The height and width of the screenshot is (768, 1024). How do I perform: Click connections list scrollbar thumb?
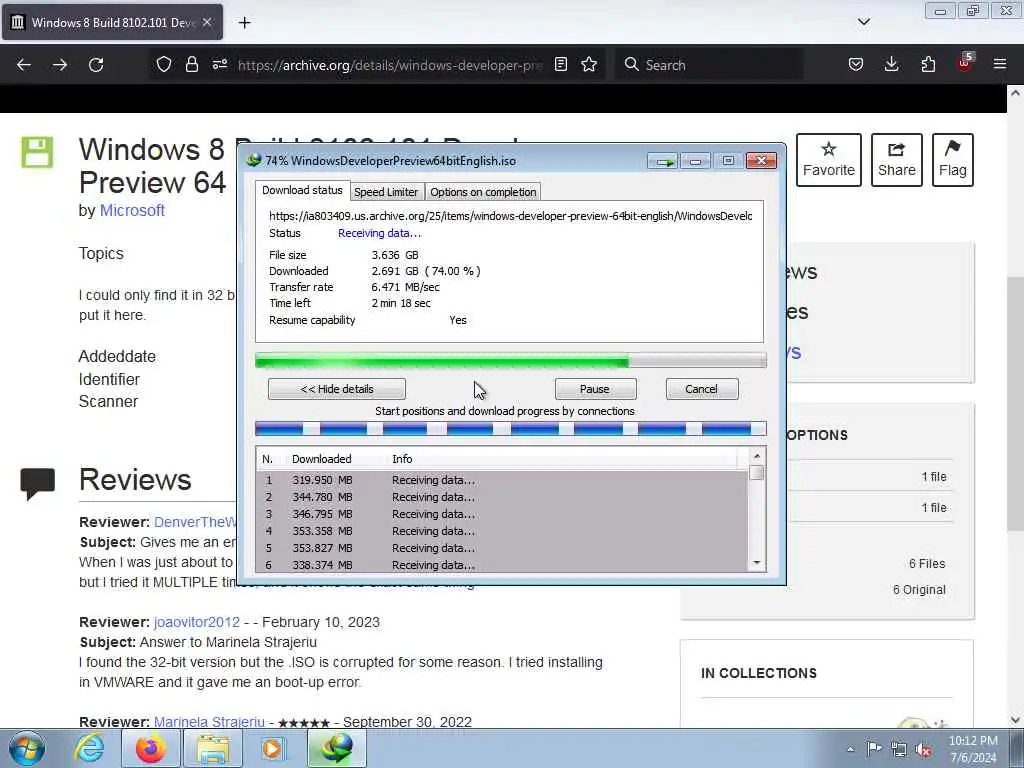[757, 472]
